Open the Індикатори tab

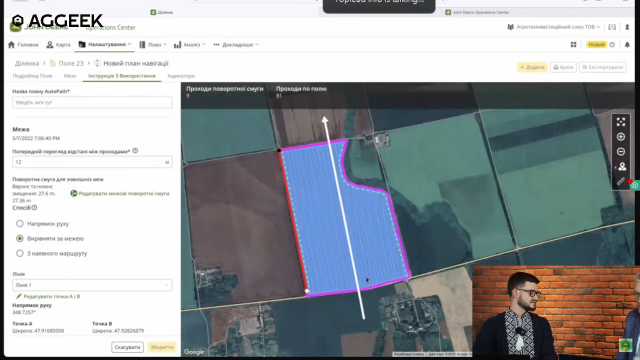pyautogui.click(x=181, y=76)
